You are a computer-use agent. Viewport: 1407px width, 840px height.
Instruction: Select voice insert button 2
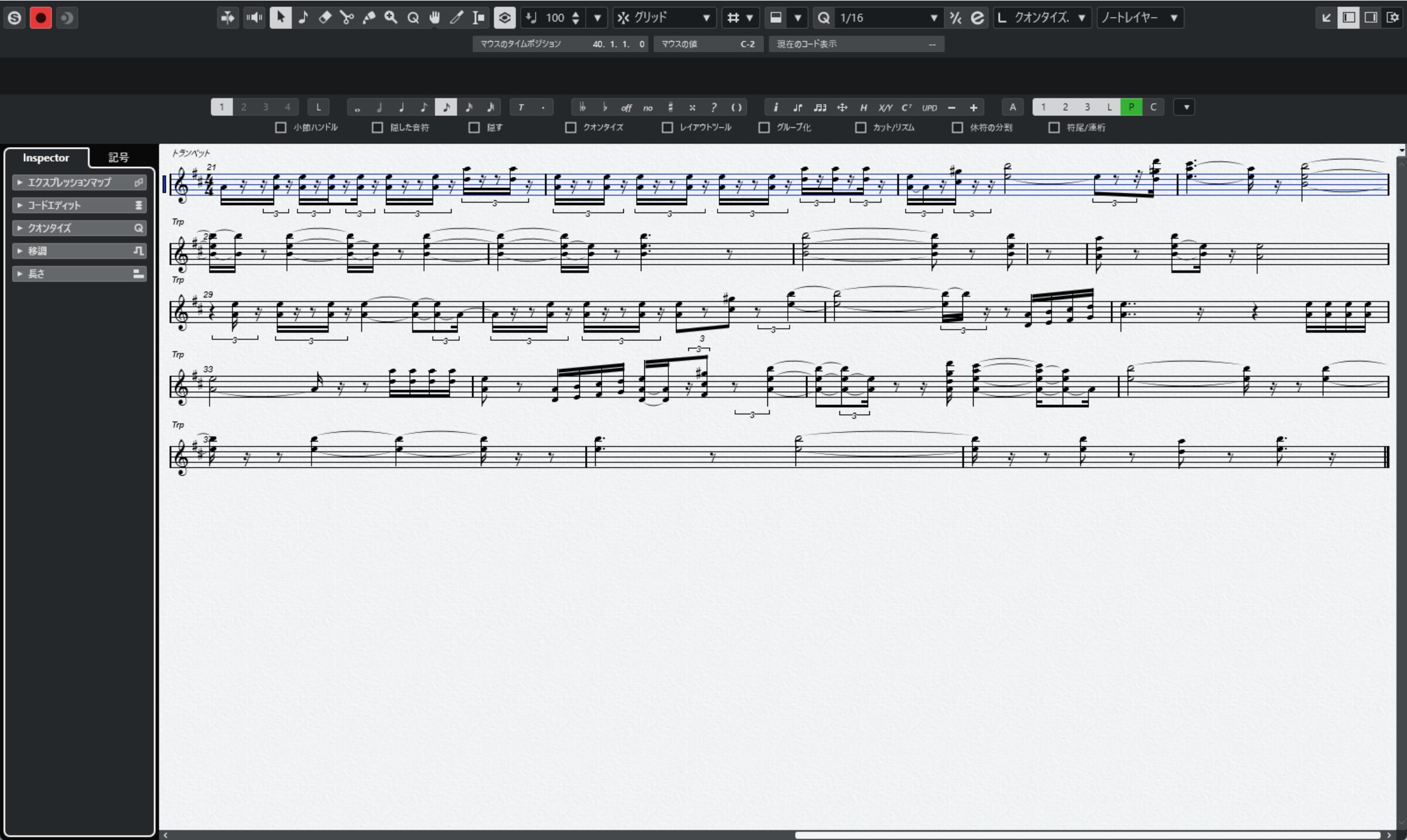click(x=244, y=107)
